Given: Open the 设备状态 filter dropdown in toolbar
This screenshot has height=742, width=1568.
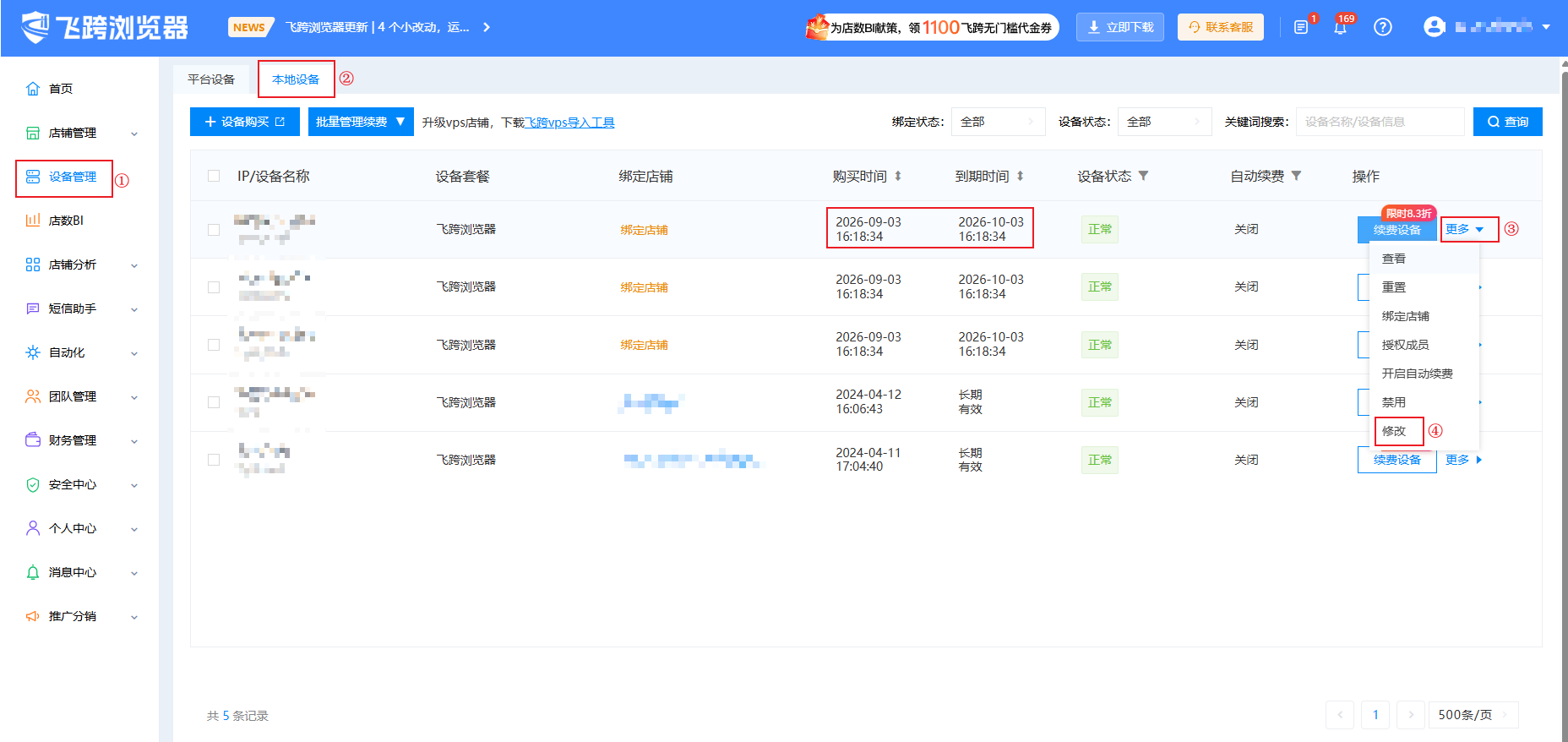Looking at the screenshot, I should pos(1164,122).
